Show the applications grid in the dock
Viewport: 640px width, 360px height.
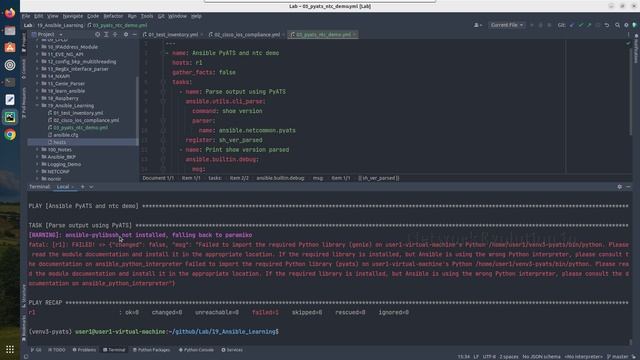point(10,349)
